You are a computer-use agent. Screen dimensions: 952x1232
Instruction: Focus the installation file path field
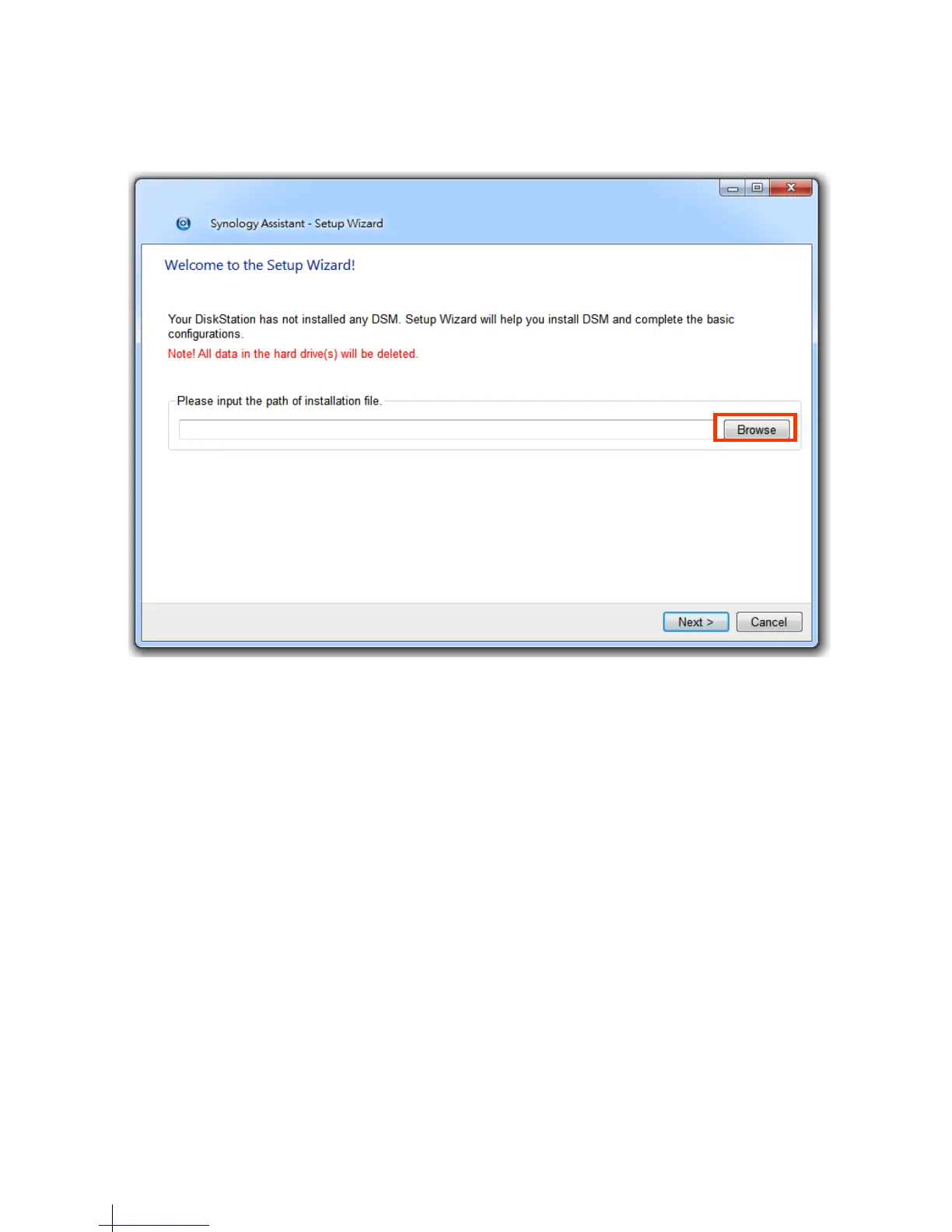(x=446, y=429)
